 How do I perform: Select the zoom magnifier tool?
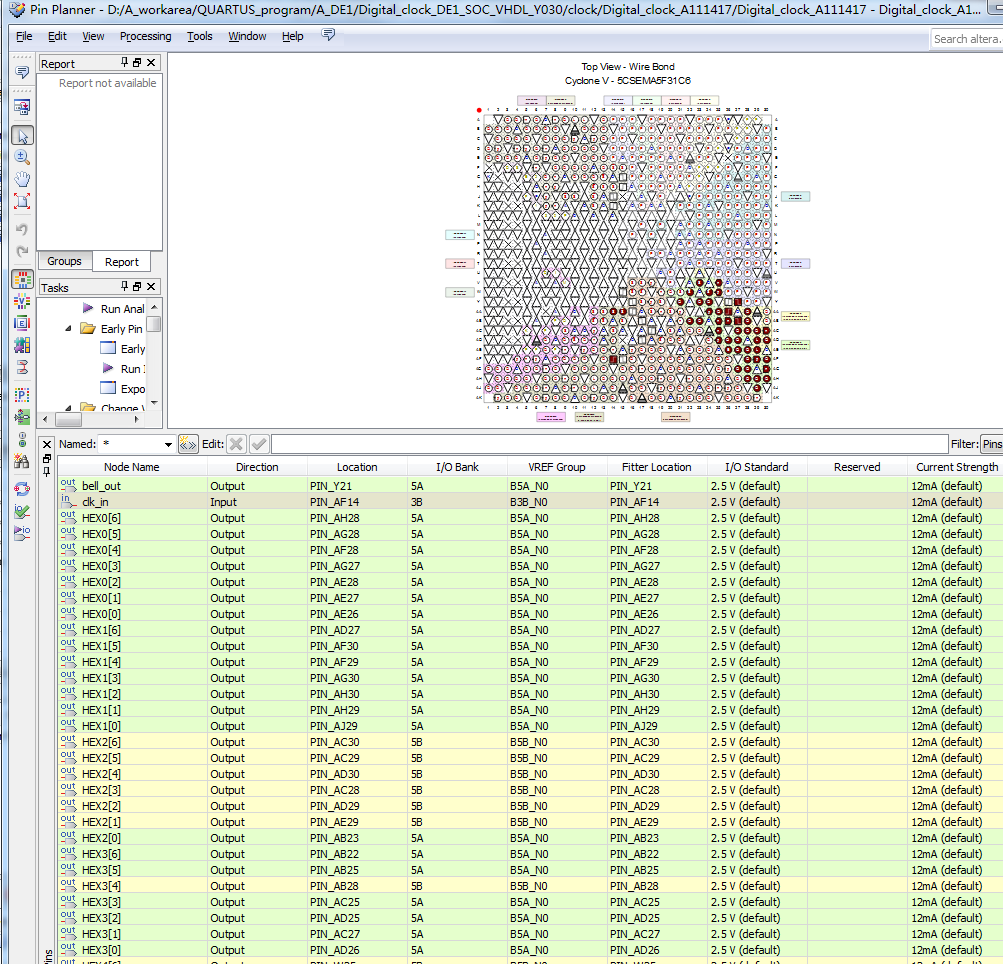(x=22, y=157)
